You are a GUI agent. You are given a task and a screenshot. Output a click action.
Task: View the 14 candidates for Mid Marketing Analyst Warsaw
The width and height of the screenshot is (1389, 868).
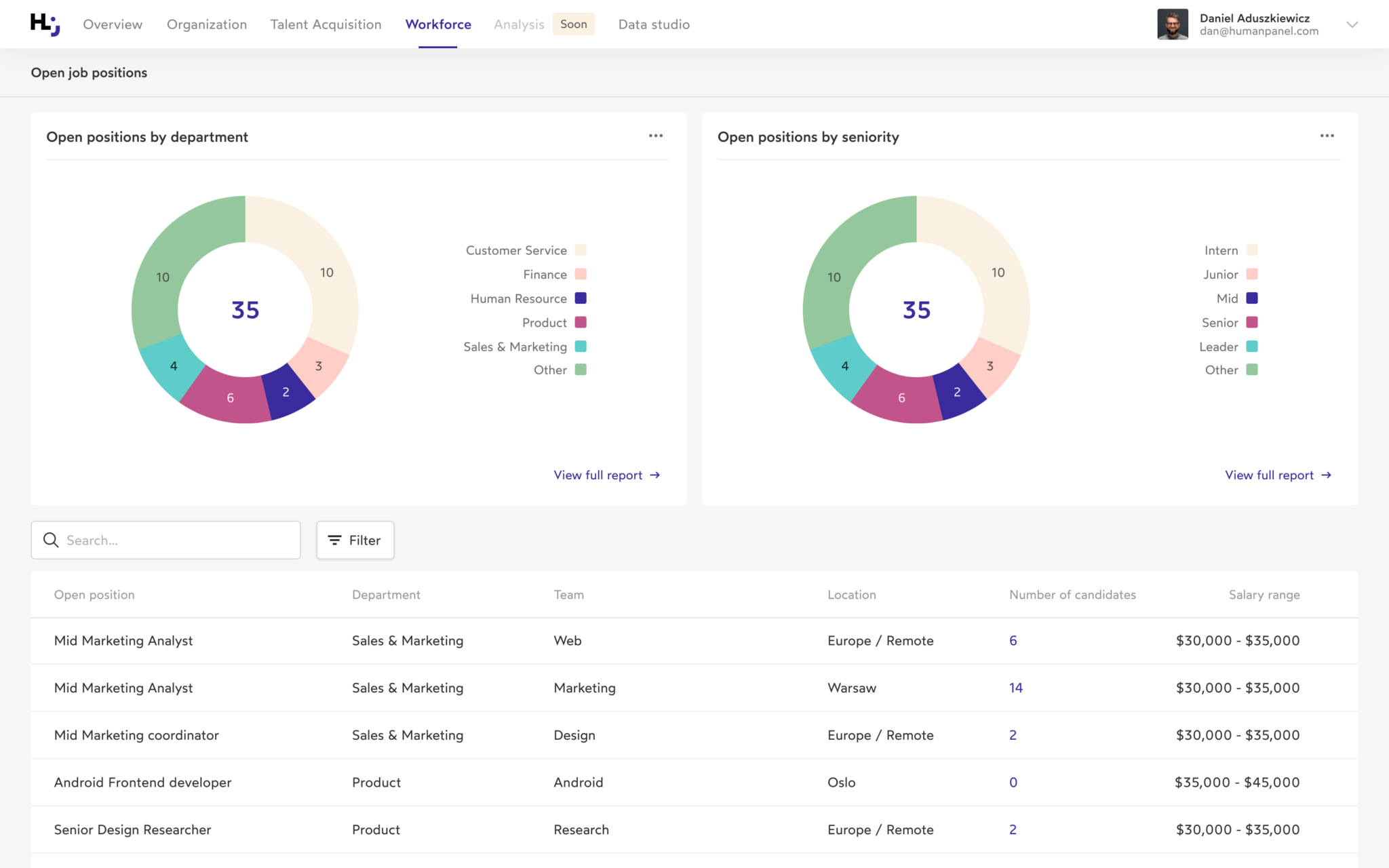(1015, 687)
